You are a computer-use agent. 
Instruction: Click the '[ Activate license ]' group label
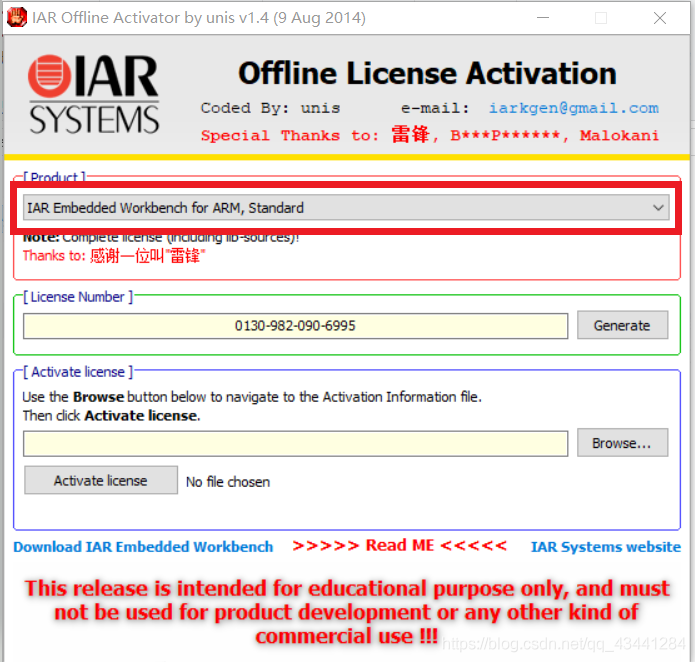78,372
